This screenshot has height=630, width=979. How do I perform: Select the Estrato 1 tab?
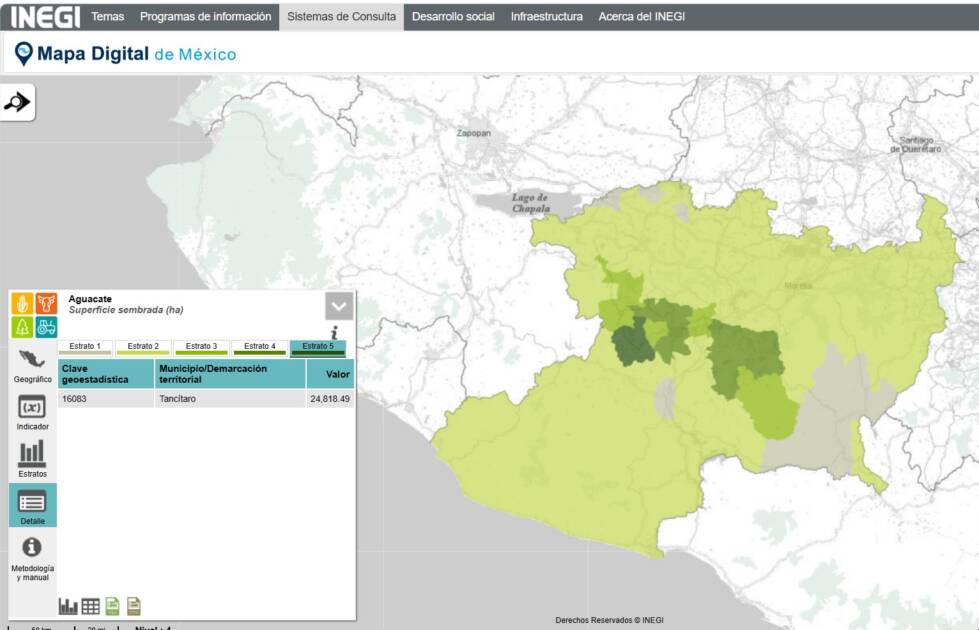85,348
